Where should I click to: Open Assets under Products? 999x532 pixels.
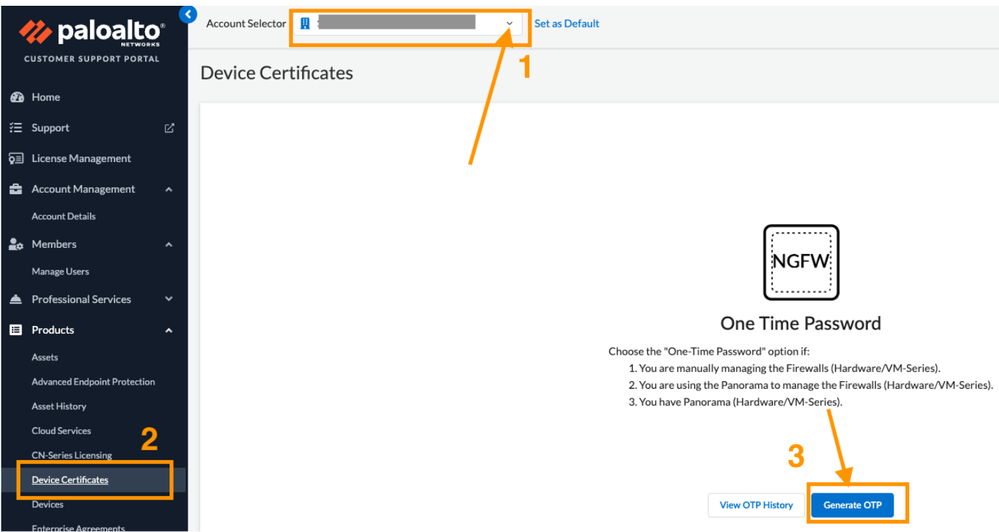coord(45,357)
